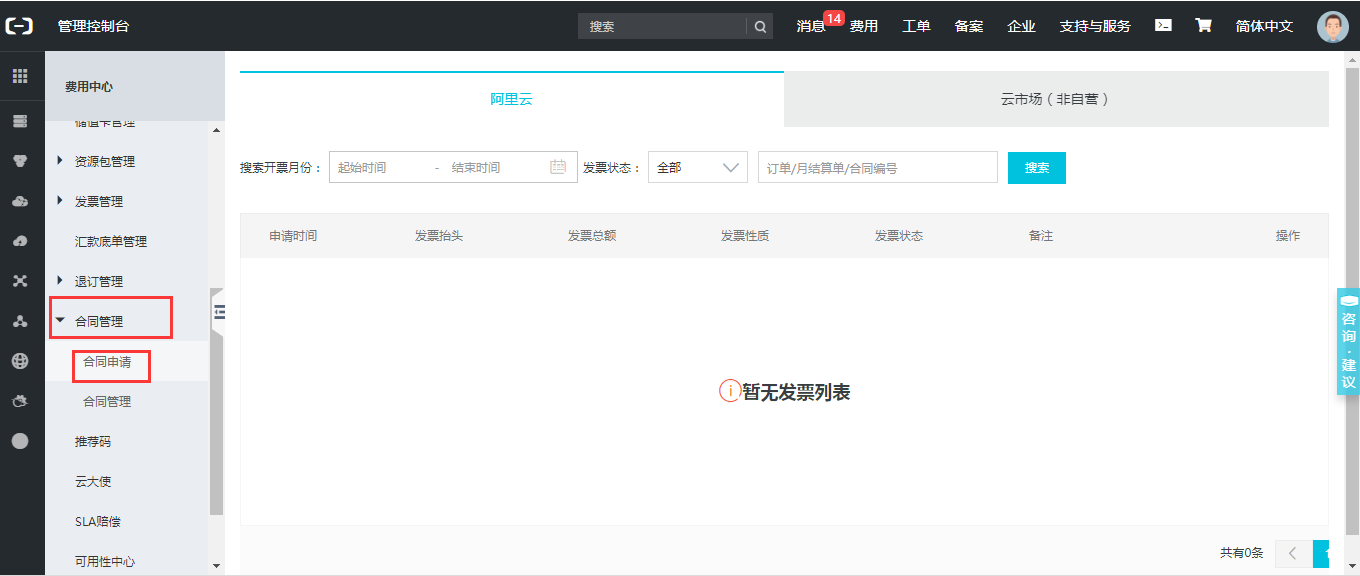
Task: Open SLA赔偿 sidebar link
Action: pos(98,522)
